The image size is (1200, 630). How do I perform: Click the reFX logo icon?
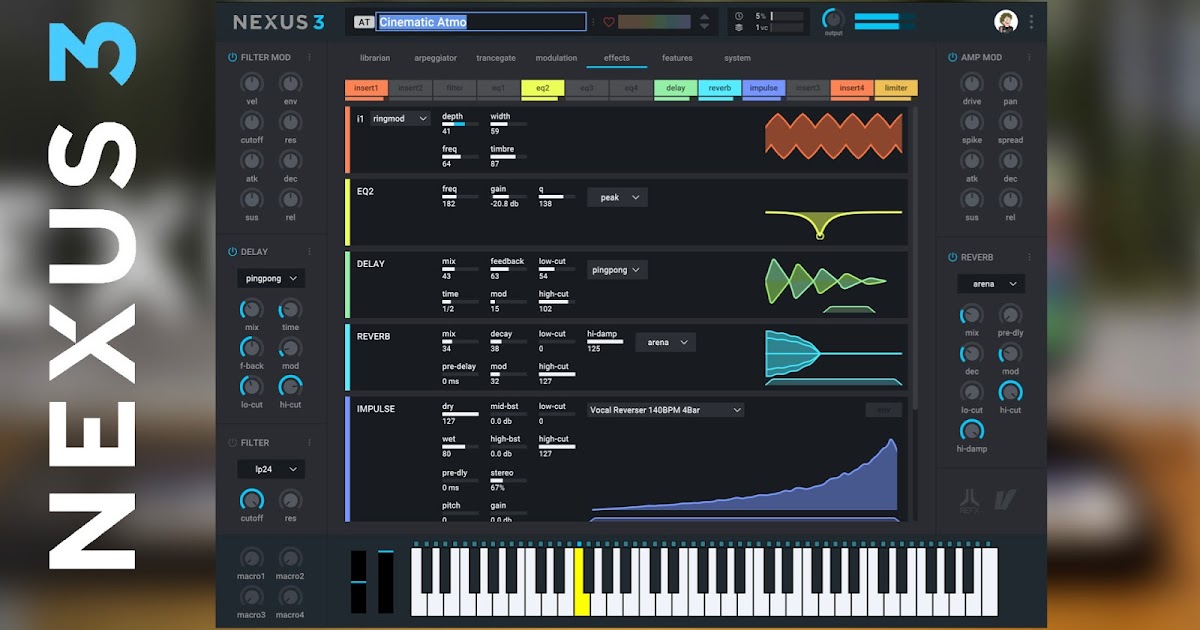coord(969,499)
